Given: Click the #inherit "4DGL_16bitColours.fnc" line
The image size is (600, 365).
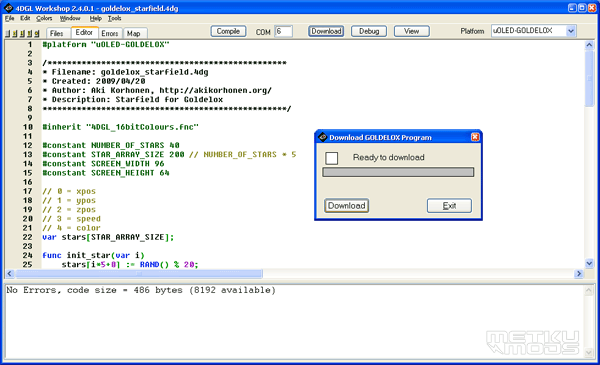Looking at the screenshot, I should [x=121, y=127].
